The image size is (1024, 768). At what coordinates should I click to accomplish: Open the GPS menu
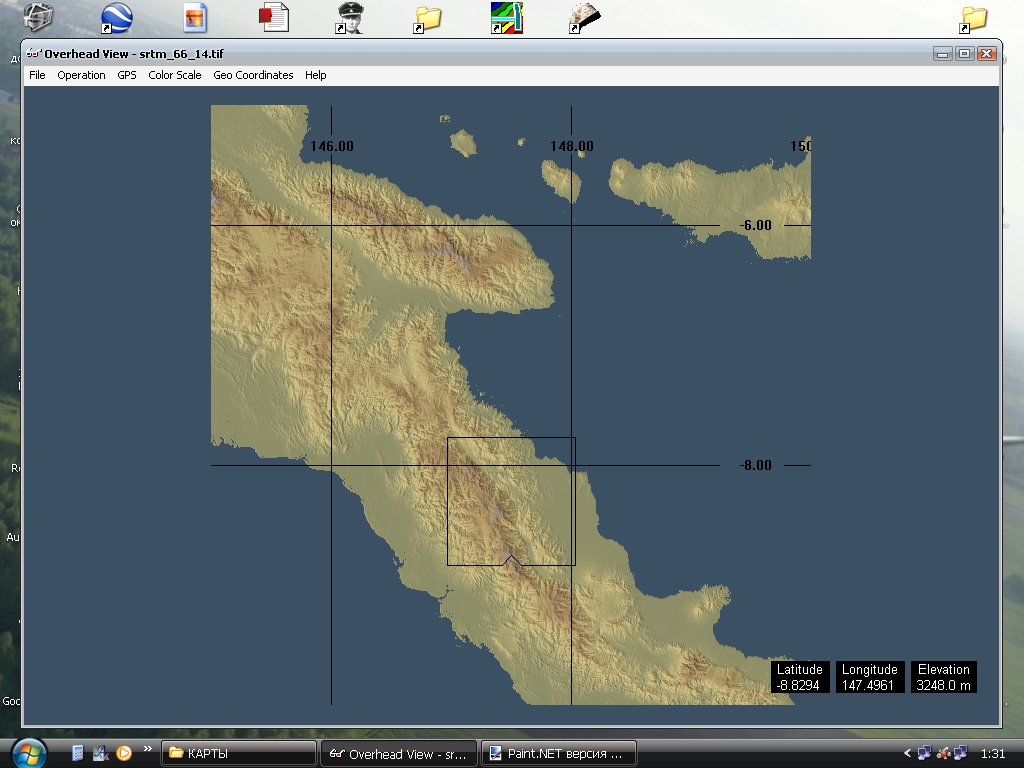point(127,75)
